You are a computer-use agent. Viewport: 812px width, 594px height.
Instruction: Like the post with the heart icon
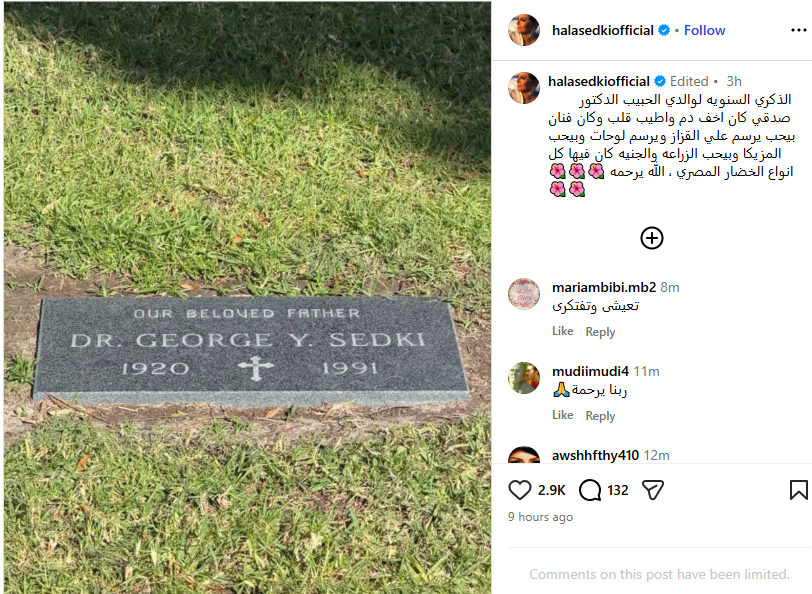coord(519,490)
